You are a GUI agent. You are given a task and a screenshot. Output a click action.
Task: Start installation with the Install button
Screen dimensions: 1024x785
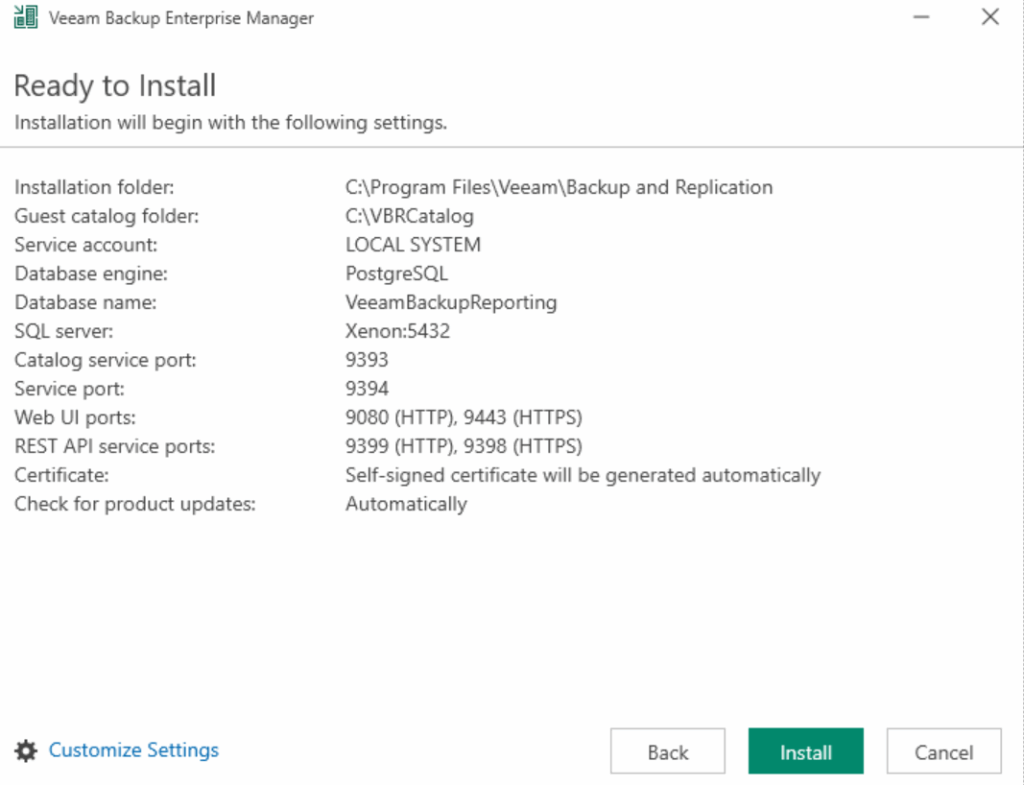806,751
